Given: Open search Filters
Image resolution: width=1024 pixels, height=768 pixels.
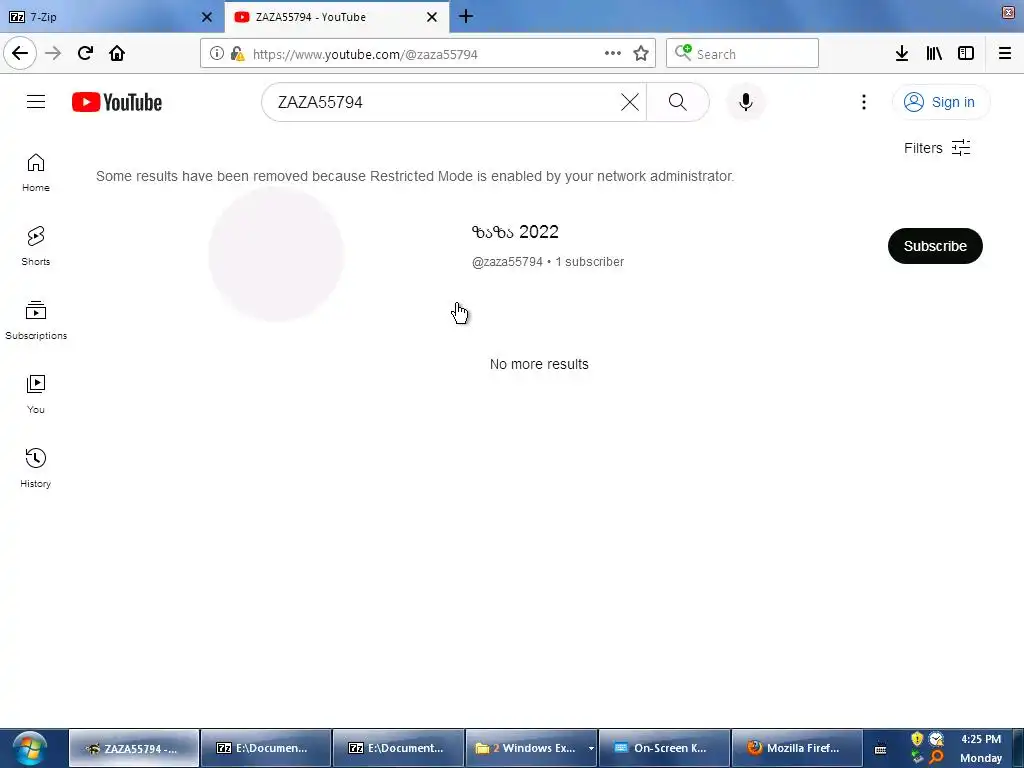Looking at the screenshot, I should [937, 148].
